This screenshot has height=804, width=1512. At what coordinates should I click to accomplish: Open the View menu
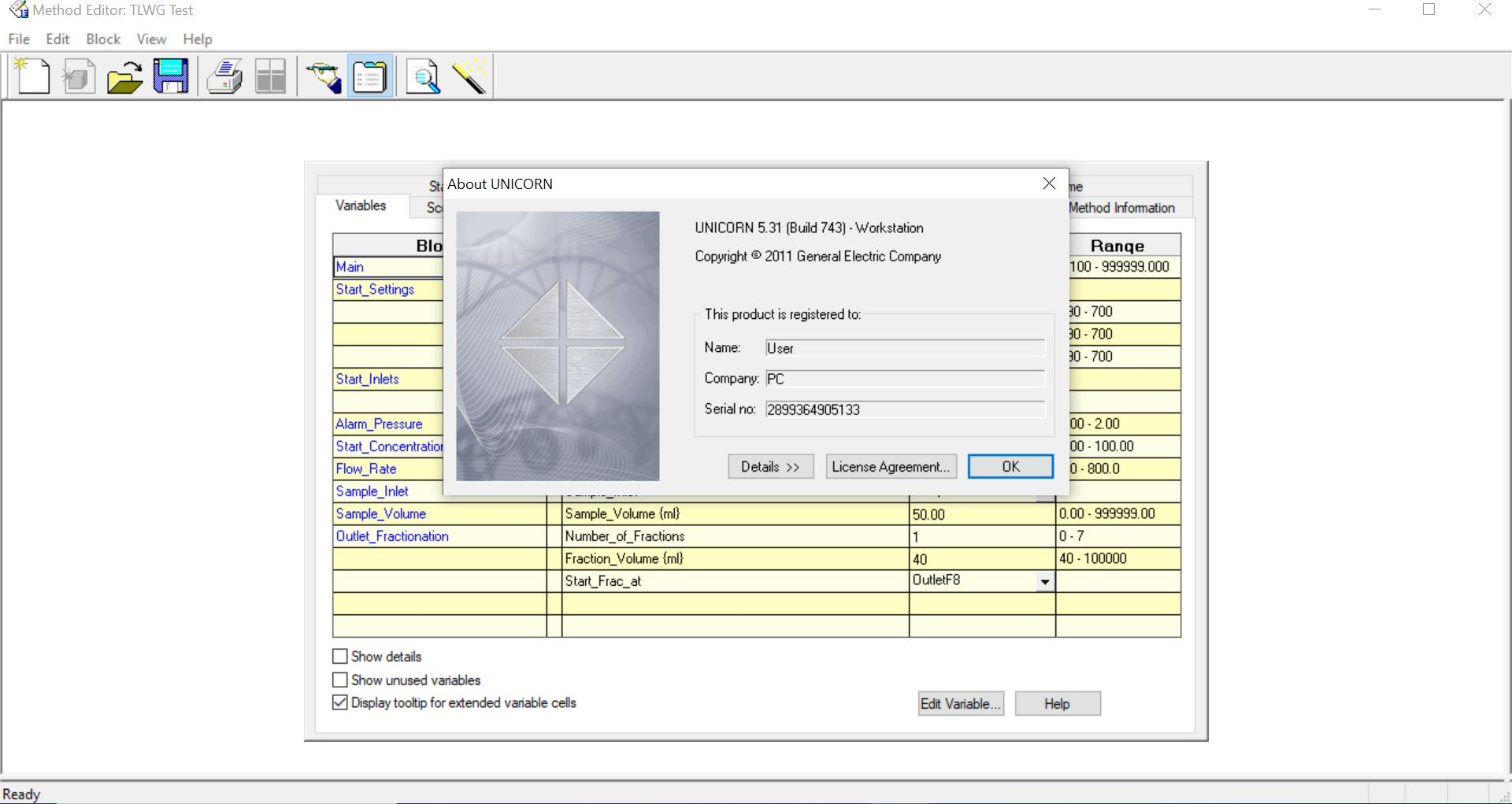(x=151, y=39)
